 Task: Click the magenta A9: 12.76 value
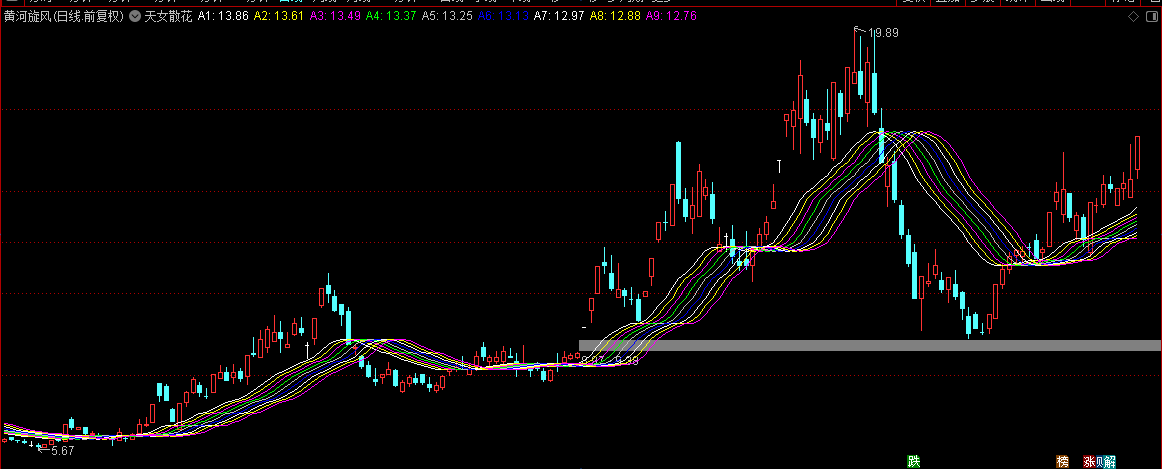click(x=672, y=16)
